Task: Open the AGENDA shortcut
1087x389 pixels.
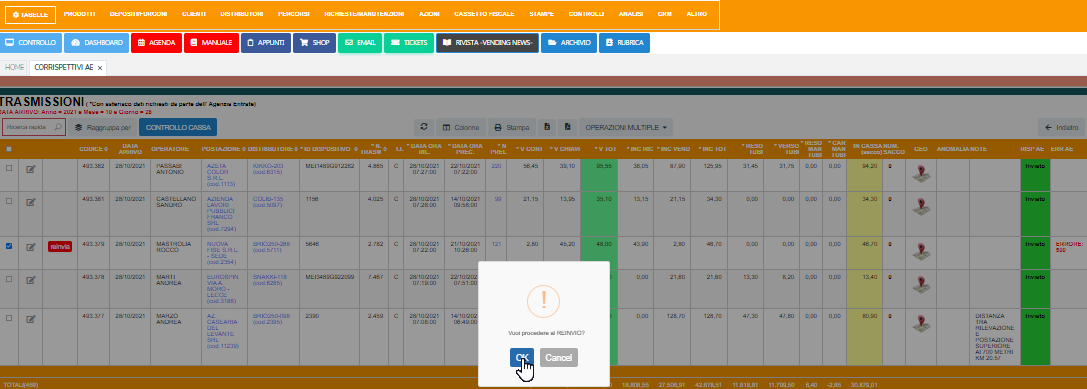Action: [157, 43]
